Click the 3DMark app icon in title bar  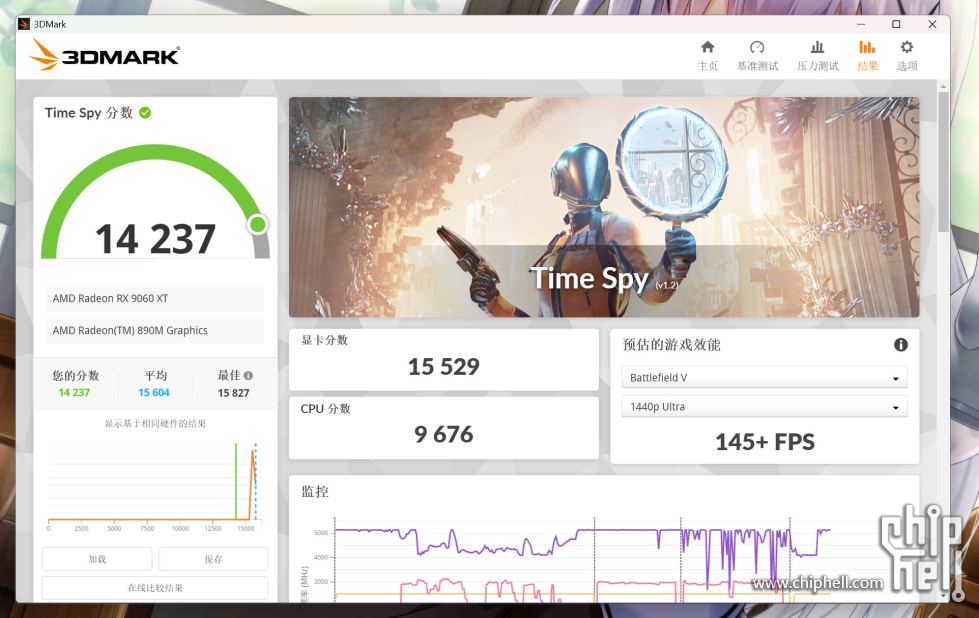[x=24, y=24]
